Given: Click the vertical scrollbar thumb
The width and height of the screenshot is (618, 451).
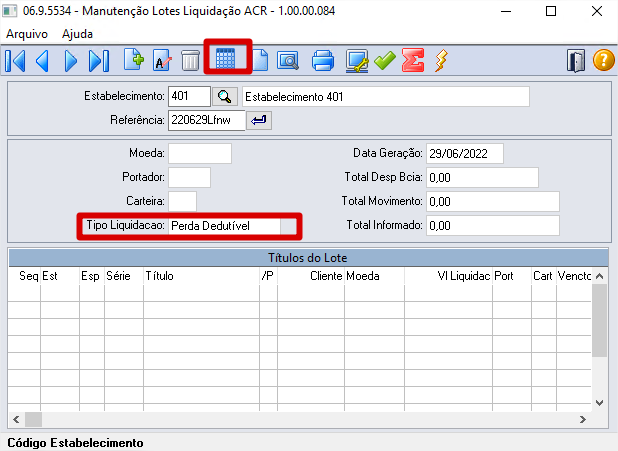Looking at the screenshot, I should point(599,320).
